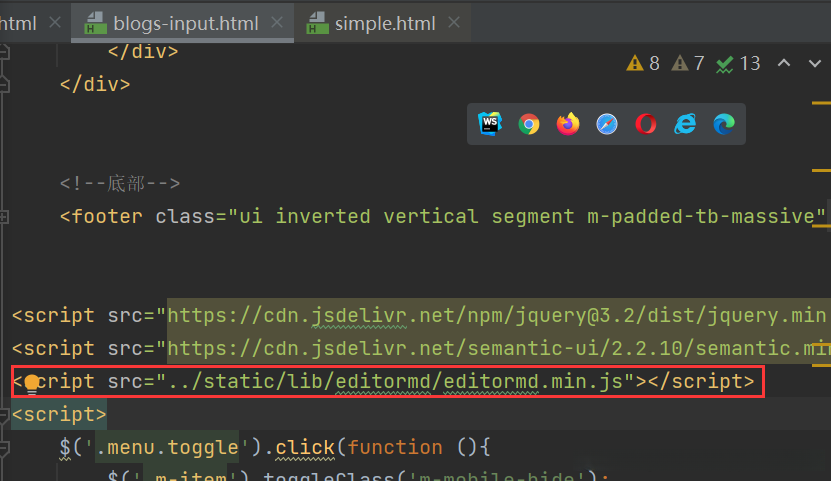Click the jquery CDN script URL
The image size is (831, 481).
497,316
